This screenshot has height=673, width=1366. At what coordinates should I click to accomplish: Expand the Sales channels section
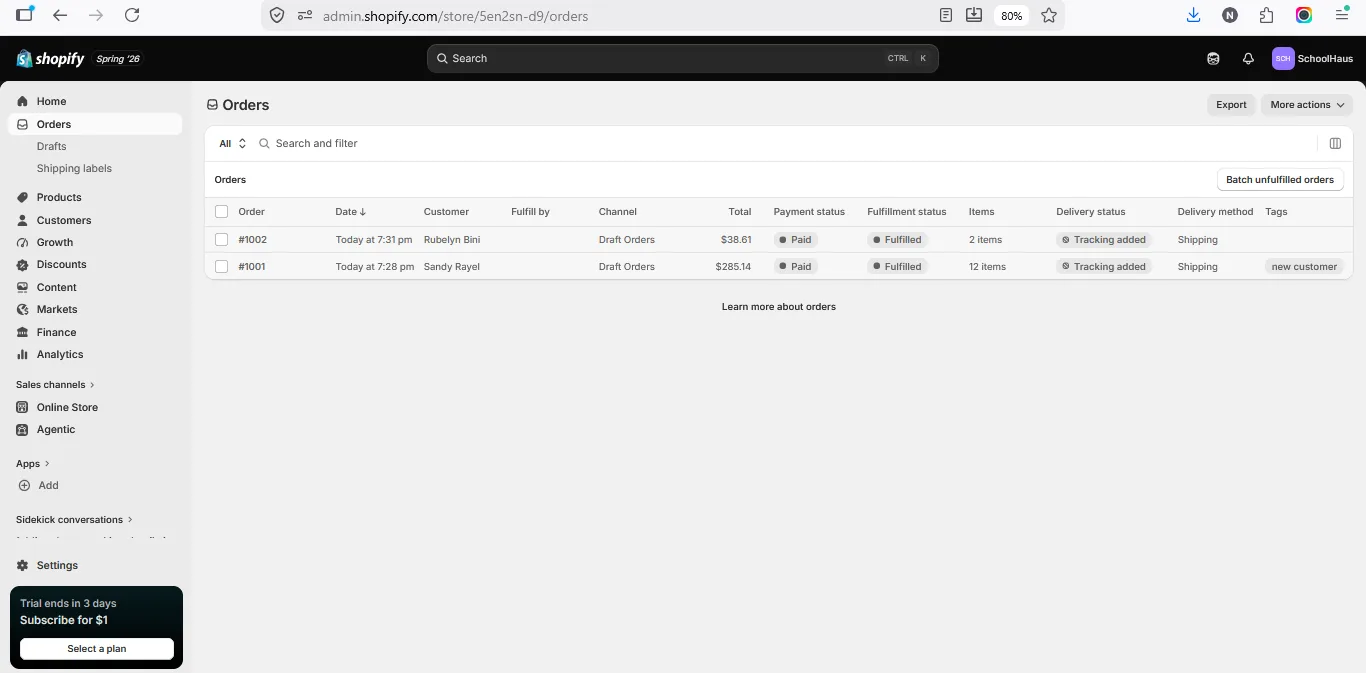pos(55,385)
